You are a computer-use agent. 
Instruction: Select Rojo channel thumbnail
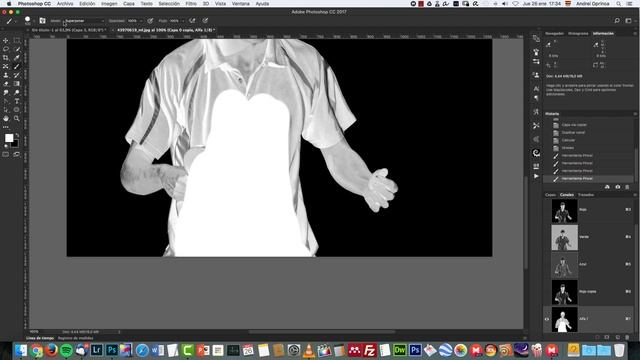point(564,211)
